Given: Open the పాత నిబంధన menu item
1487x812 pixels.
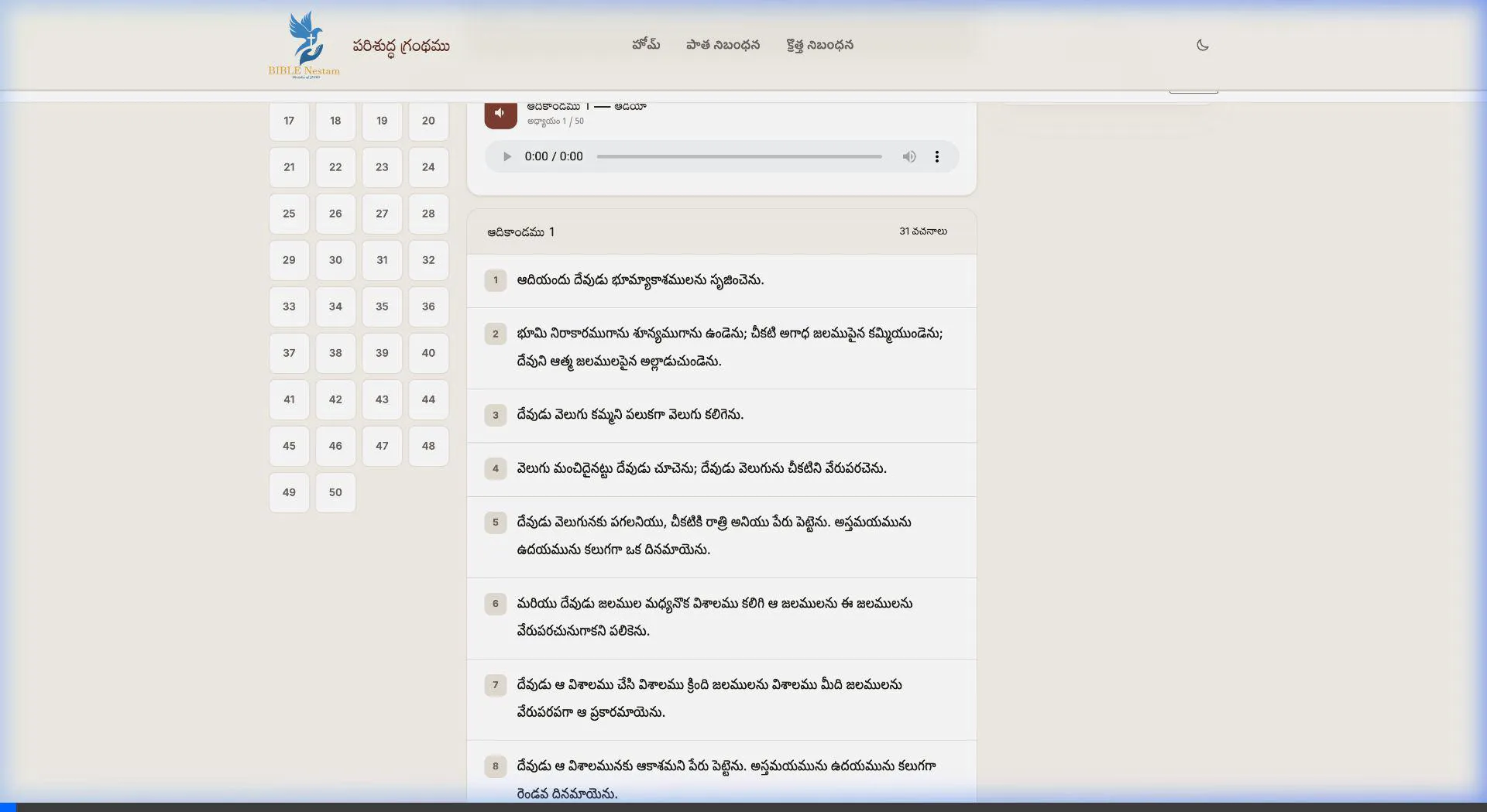Looking at the screenshot, I should 723,45.
